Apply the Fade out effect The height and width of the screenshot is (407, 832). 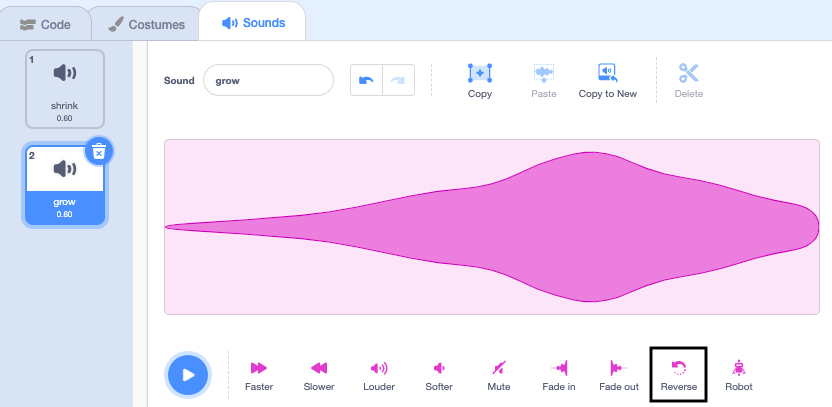(x=619, y=376)
